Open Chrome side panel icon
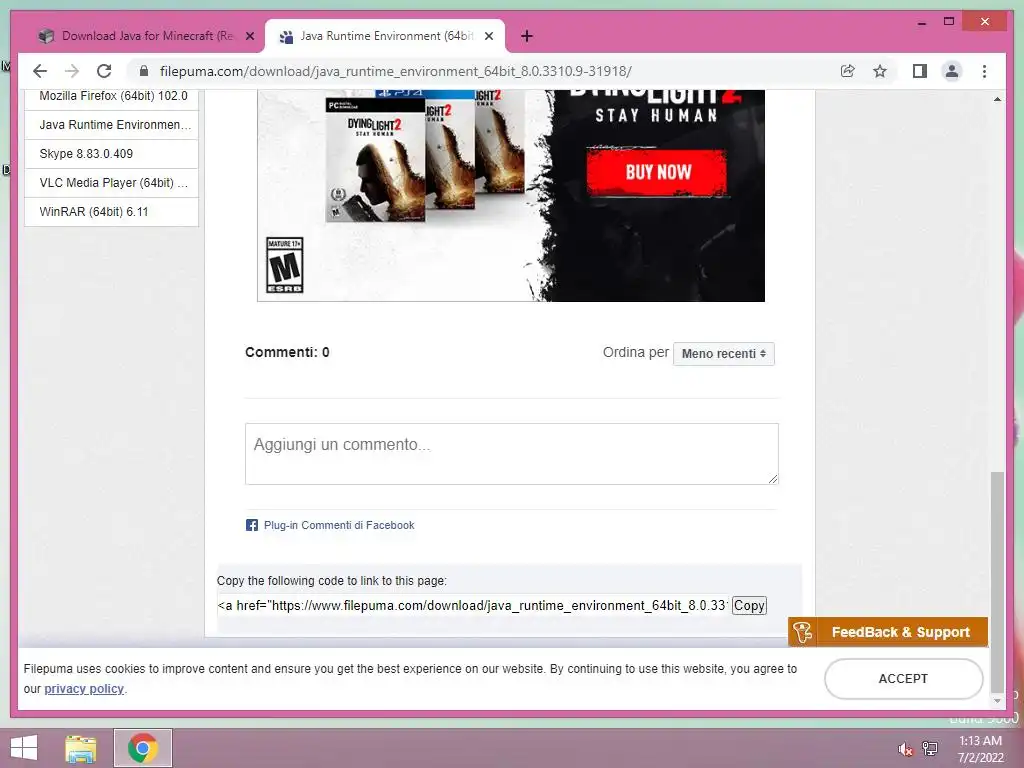Image resolution: width=1024 pixels, height=768 pixels. tap(920, 71)
